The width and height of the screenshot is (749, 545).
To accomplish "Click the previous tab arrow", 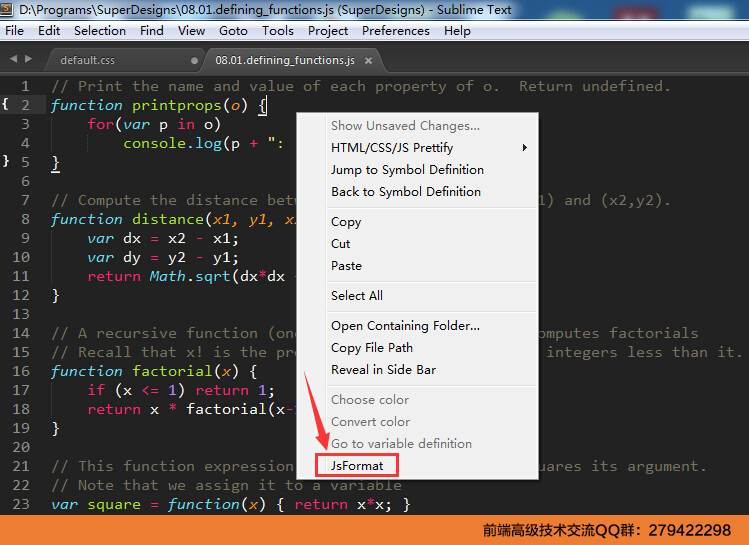I will pyautogui.click(x=13, y=59).
